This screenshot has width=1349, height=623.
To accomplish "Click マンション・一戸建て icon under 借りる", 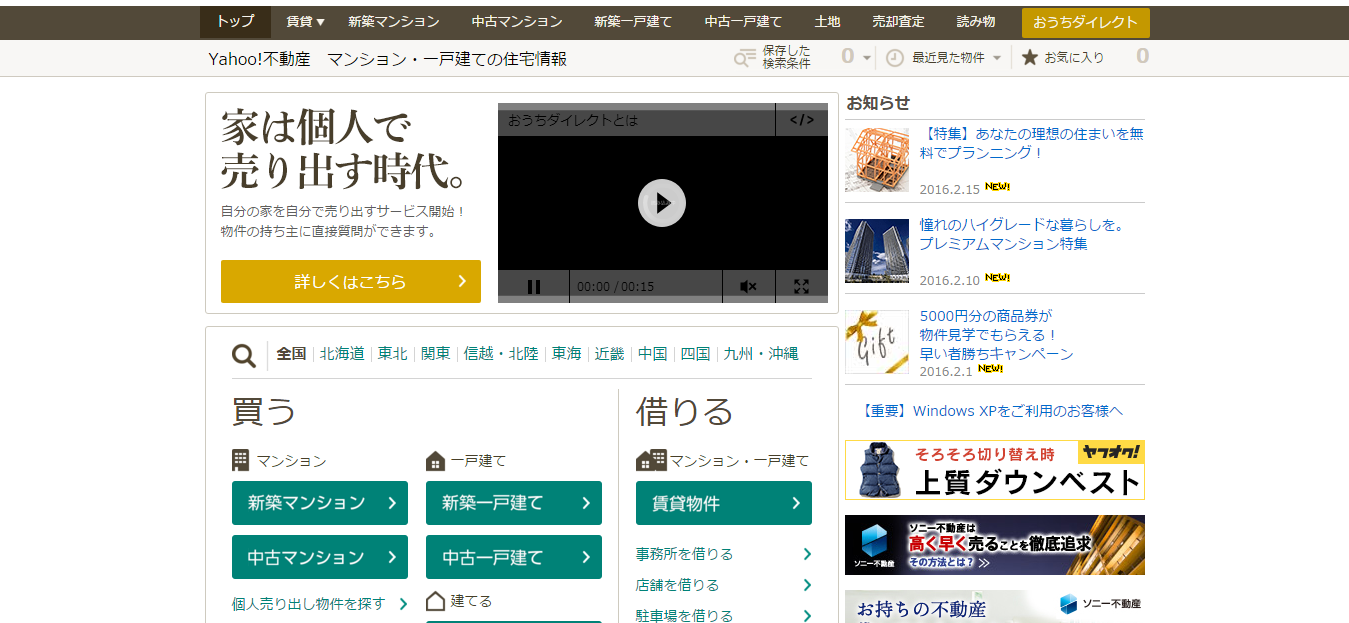I will pyautogui.click(x=651, y=460).
